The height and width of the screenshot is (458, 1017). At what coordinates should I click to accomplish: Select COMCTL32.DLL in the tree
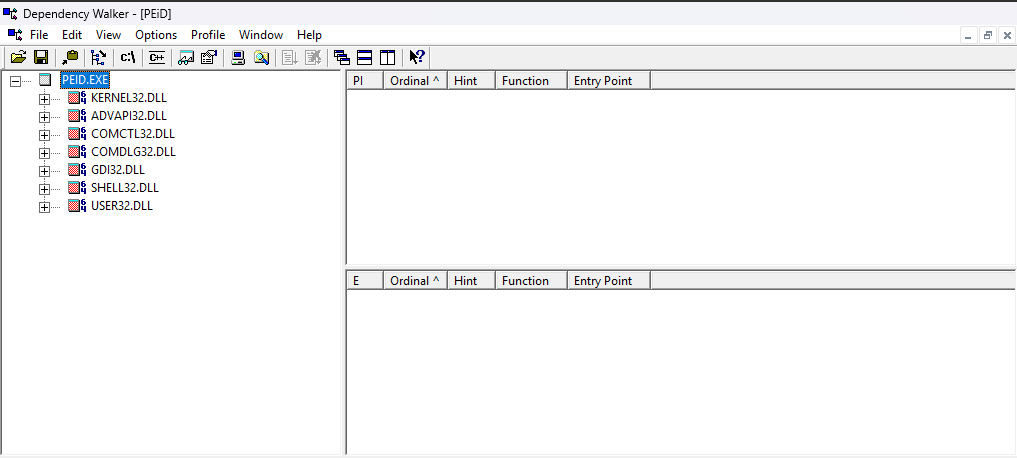point(133,134)
